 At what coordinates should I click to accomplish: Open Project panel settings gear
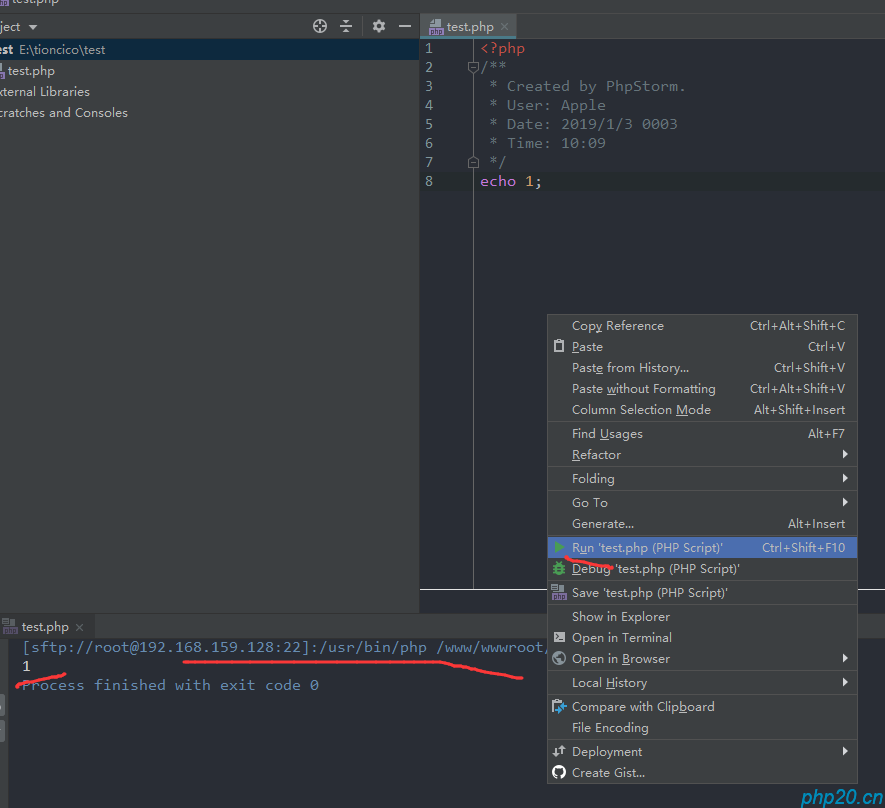click(x=378, y=26)
